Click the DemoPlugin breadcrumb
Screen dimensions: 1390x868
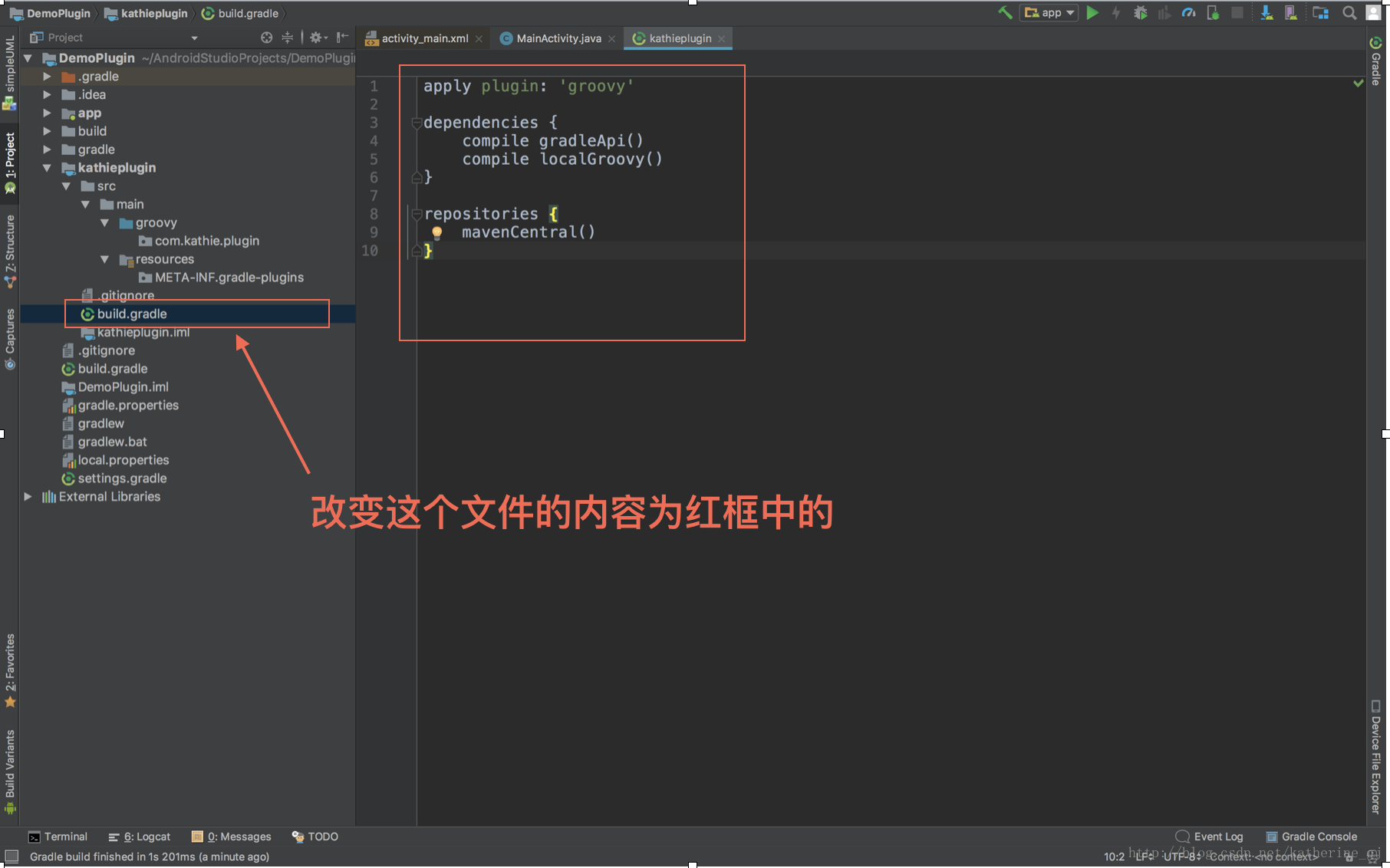tap(51, 13)
